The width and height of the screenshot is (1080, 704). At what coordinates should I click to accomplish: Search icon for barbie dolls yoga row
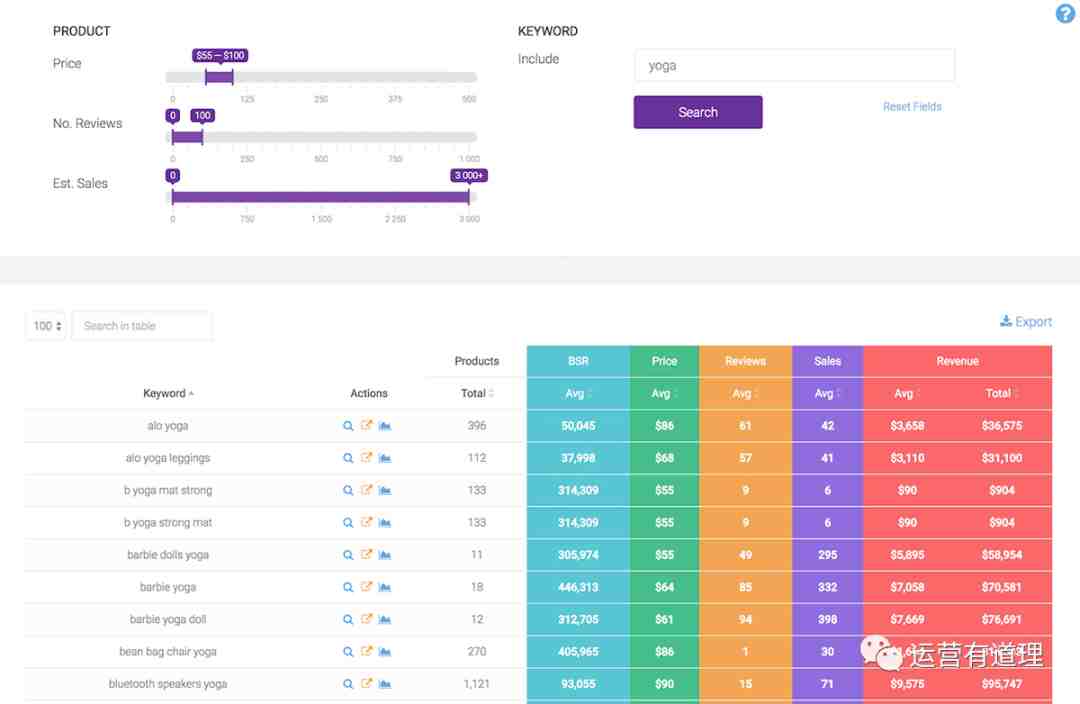pos(348,555)
